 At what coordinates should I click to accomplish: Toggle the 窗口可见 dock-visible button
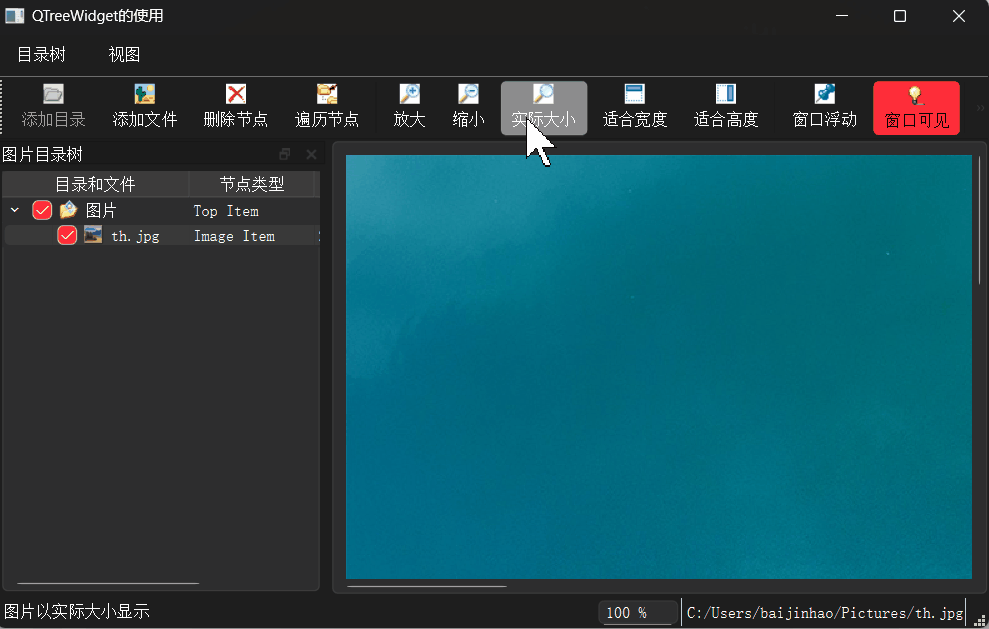[x=916, y=108]
